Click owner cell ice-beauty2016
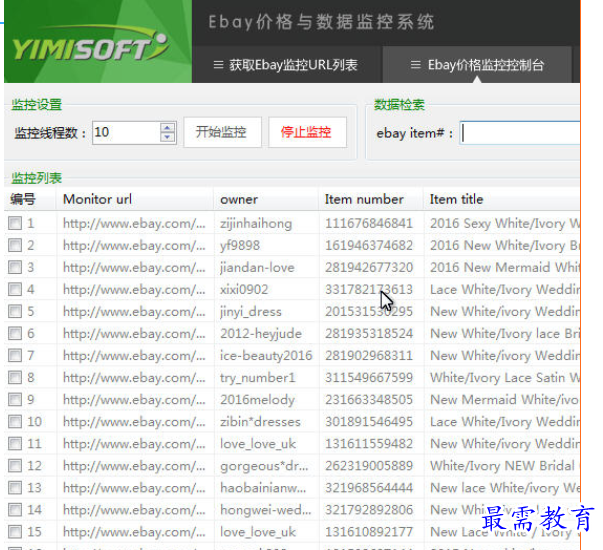The width and height of the screenshot is (603, 550). (266, 356)
